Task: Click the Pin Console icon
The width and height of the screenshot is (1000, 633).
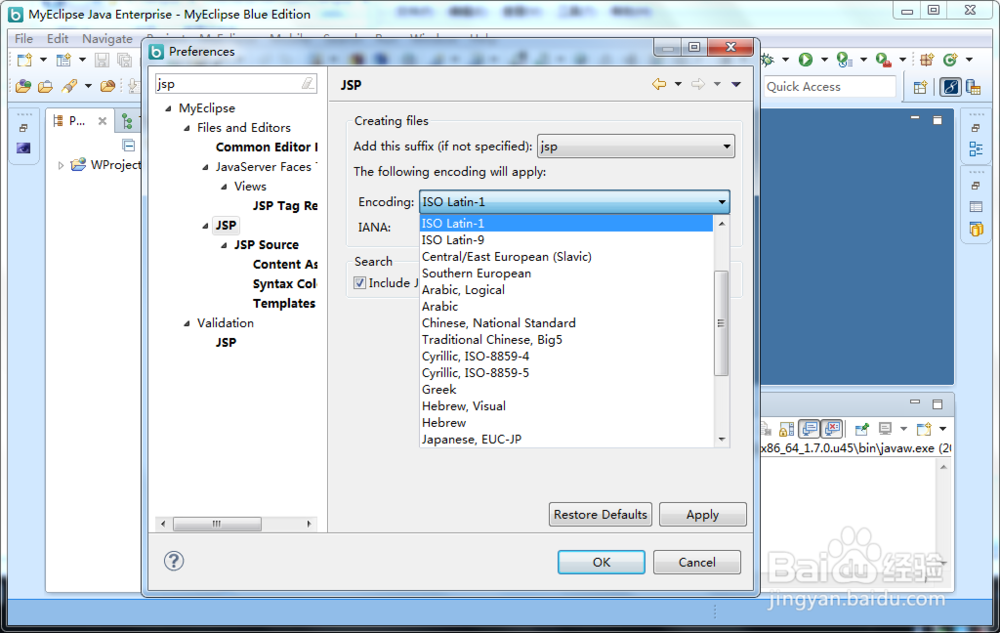Action: coord(862,428)
